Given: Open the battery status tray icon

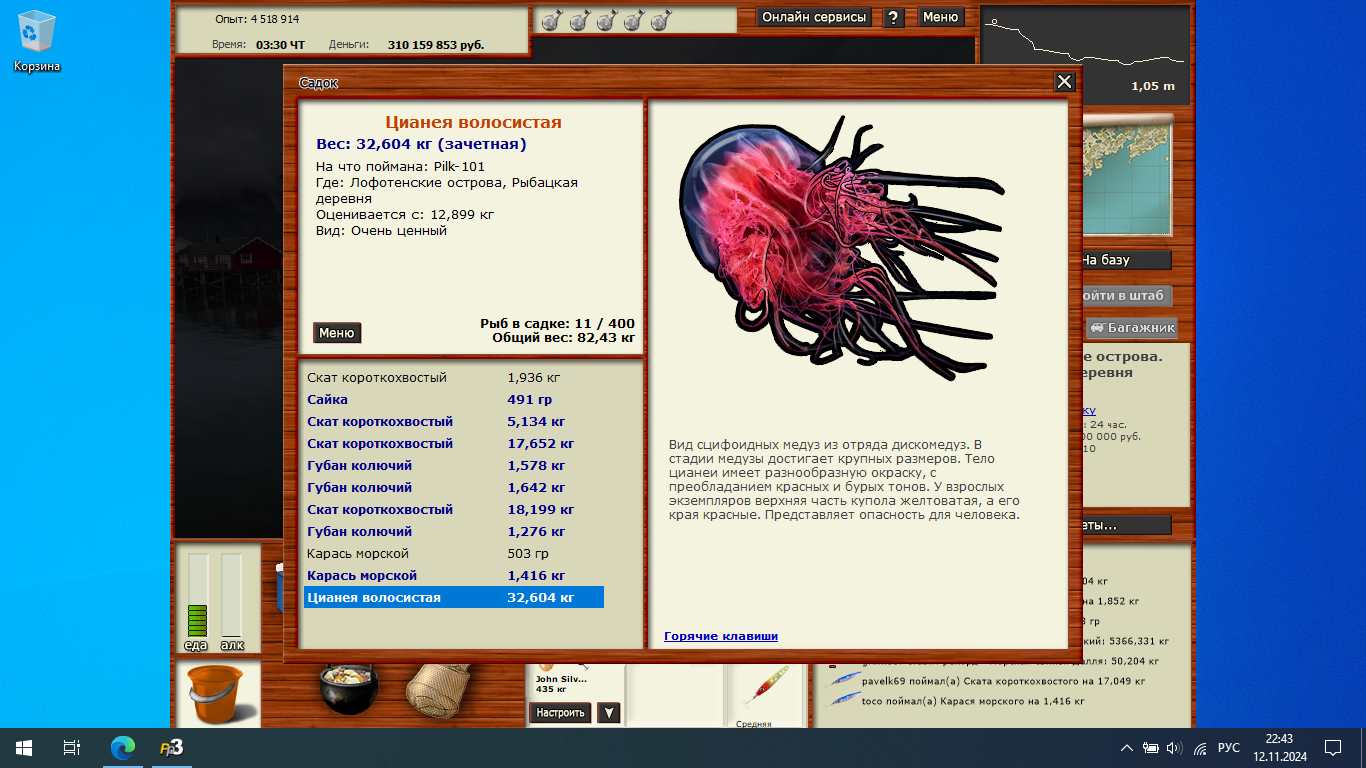Looking at the screenshot, I should pyautogui.click(x=1151, y=747).
